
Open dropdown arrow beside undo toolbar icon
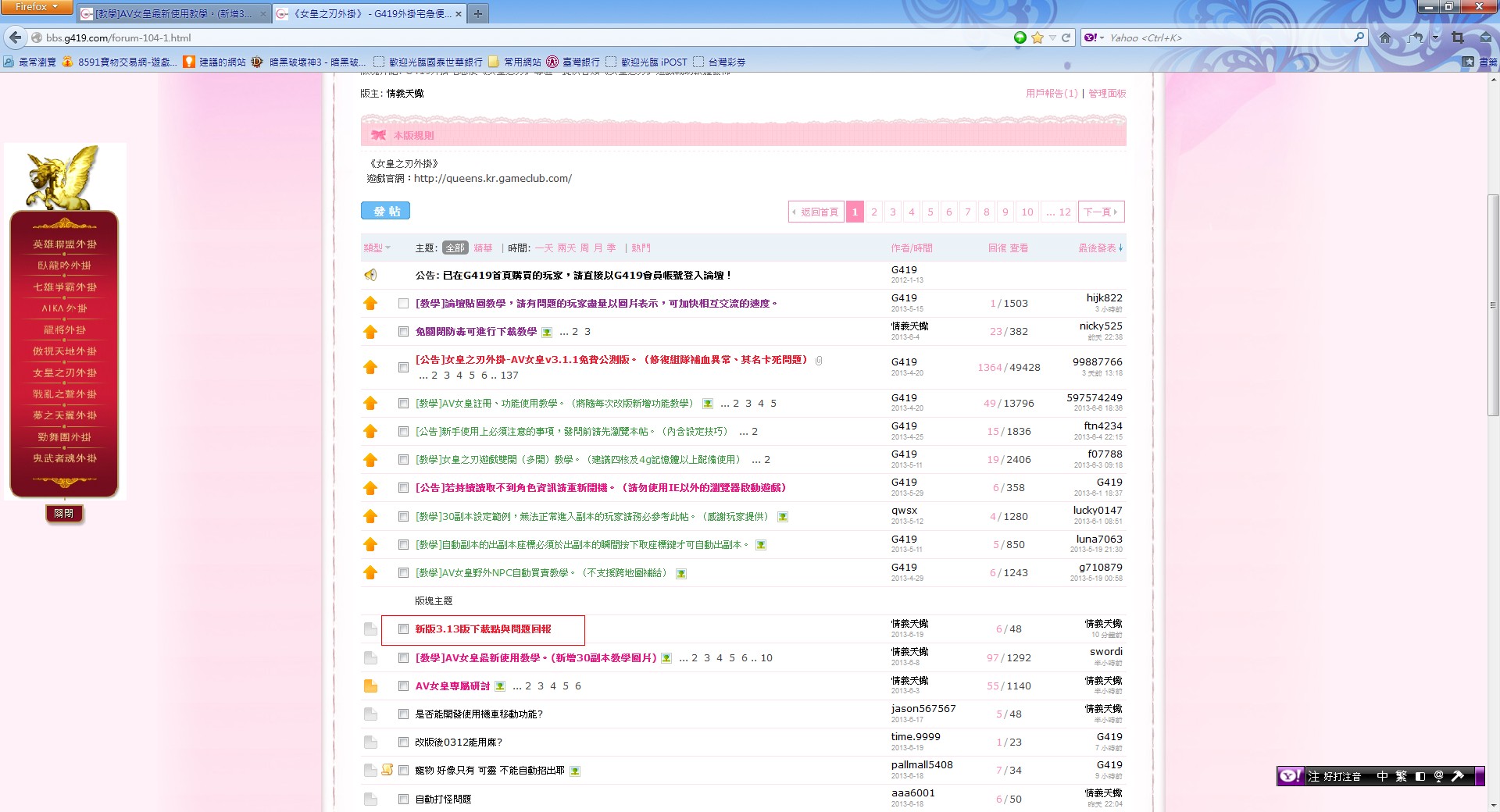(1435, 37)
